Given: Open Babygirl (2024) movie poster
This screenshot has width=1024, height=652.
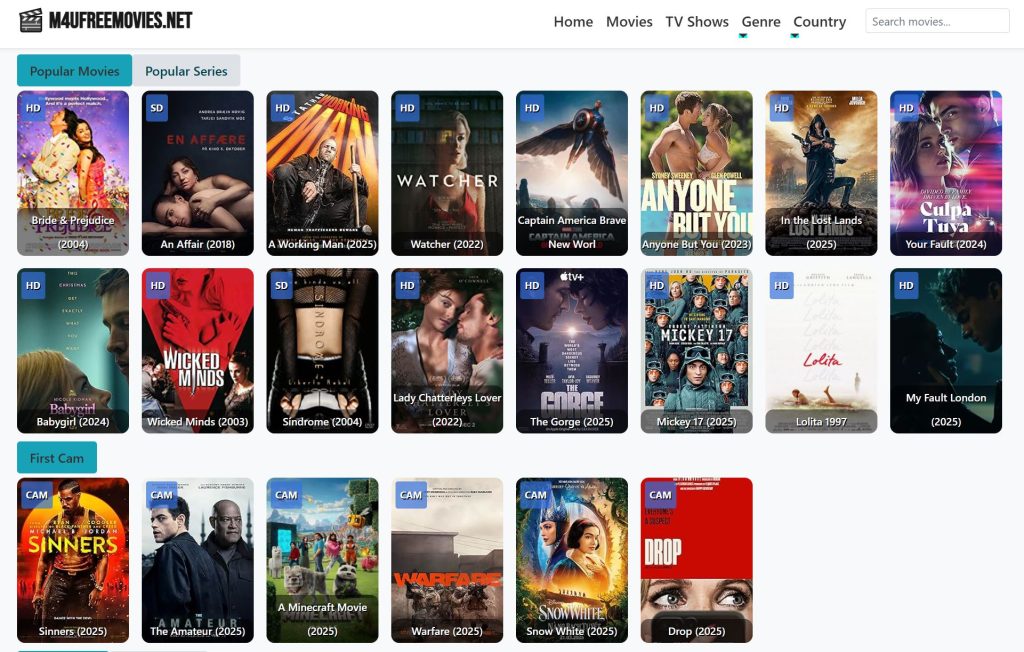Looking at the screenshot, I should [73, 351].
